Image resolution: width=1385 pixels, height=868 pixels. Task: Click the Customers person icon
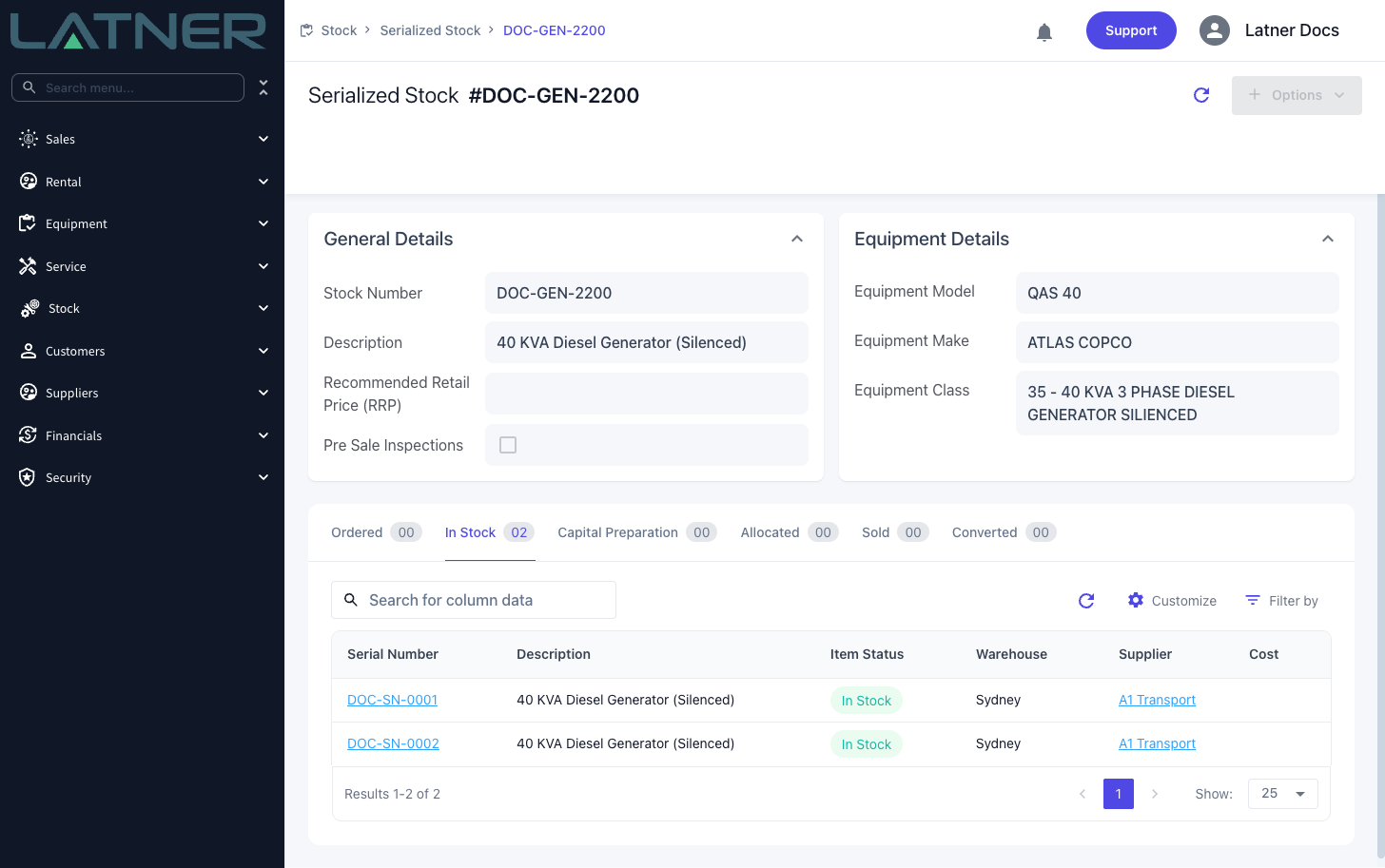29,351
